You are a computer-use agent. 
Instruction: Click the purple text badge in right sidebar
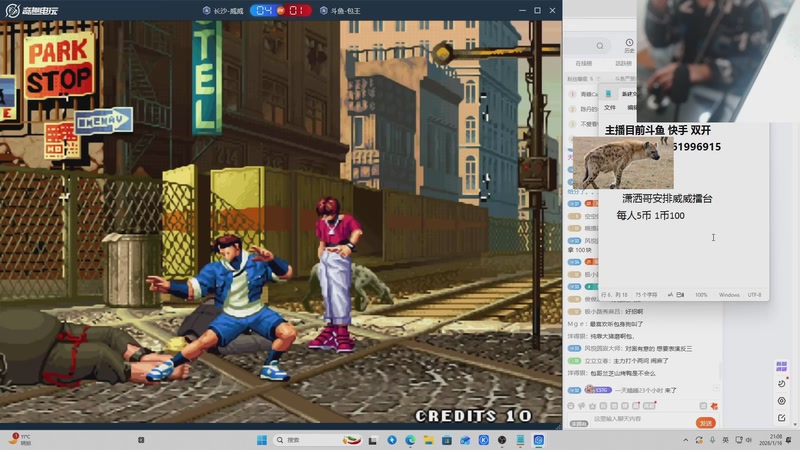[782, 366]
